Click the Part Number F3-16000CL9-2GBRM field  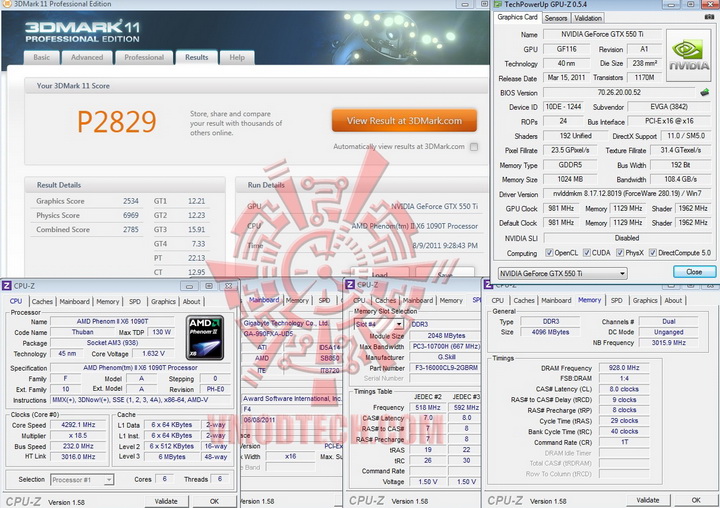point(445,368)
